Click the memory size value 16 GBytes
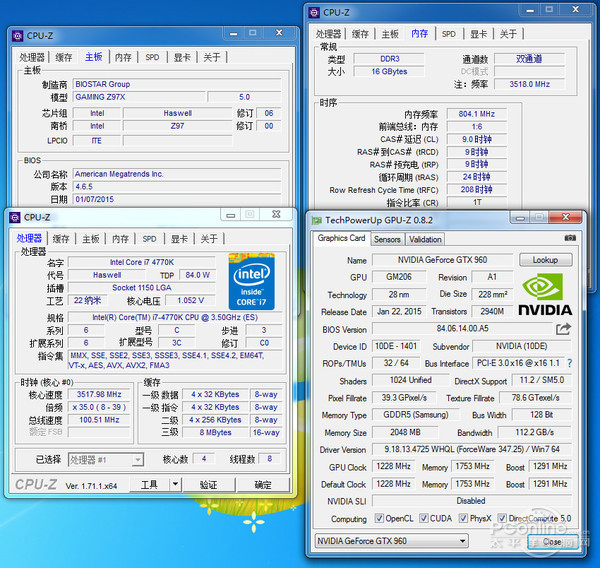The image size is (600, 568). coord(389,72)
